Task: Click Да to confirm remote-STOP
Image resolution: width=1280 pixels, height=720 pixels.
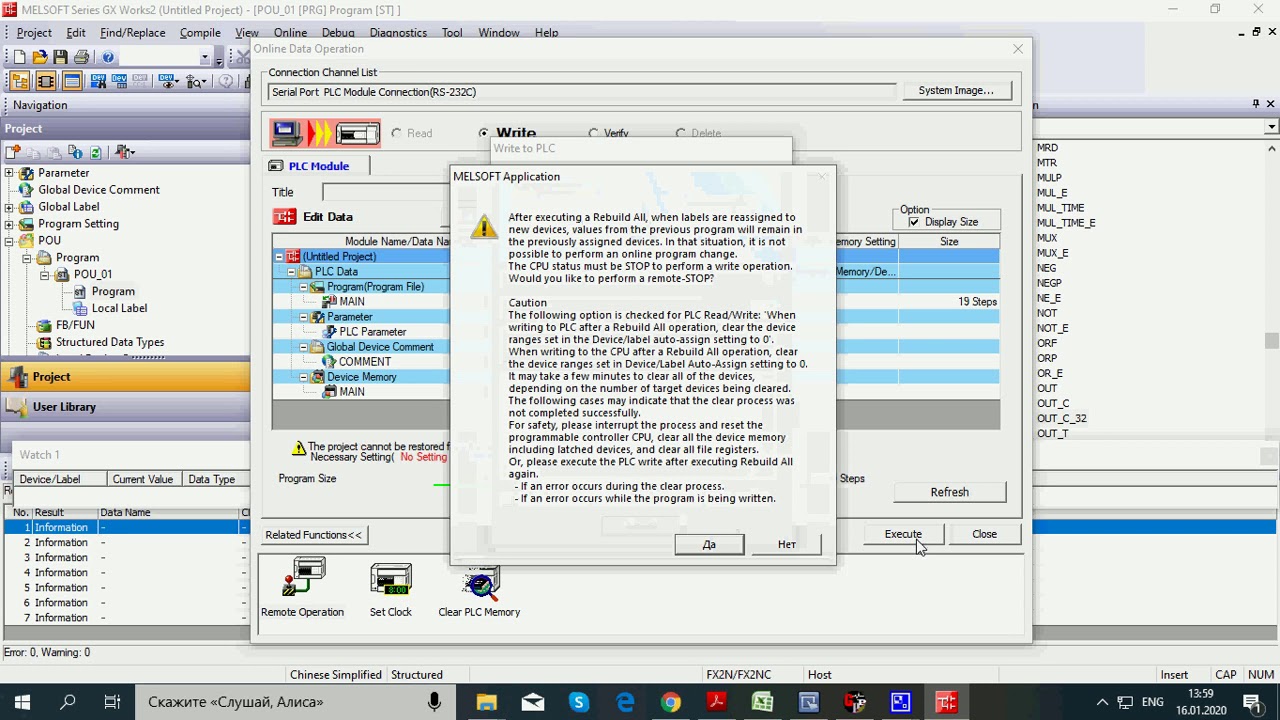Action: [709, 544]
